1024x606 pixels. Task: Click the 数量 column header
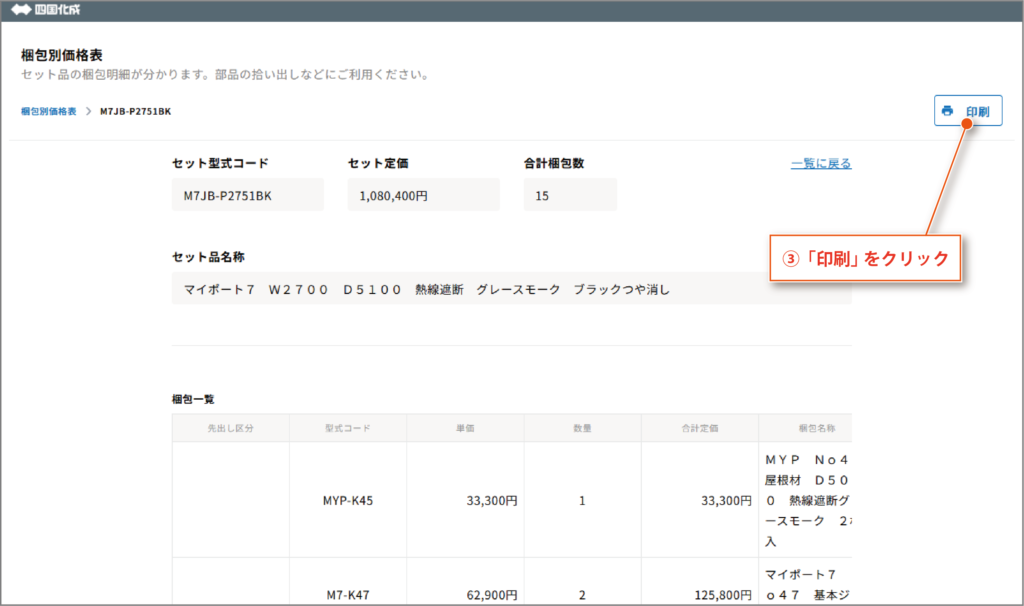click(x=582, y=428)
